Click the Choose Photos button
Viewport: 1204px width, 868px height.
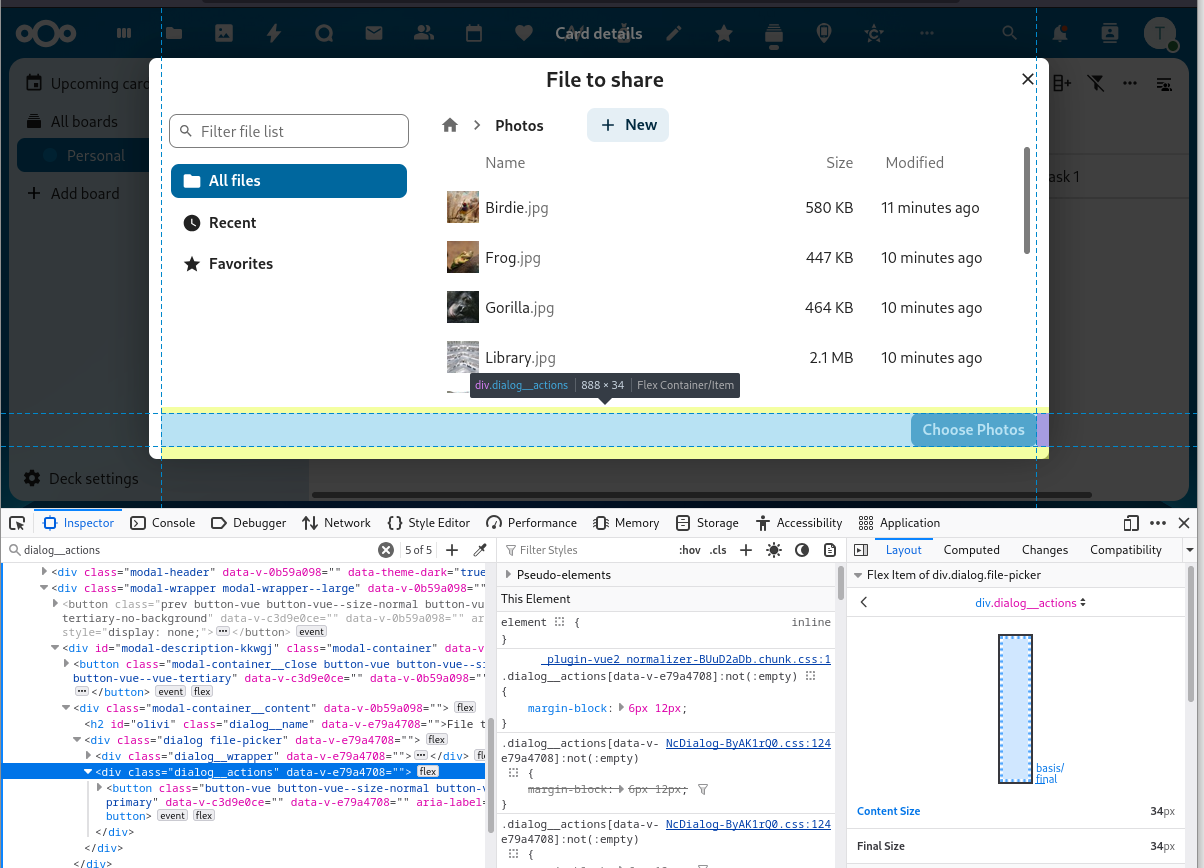click(973, 430)
